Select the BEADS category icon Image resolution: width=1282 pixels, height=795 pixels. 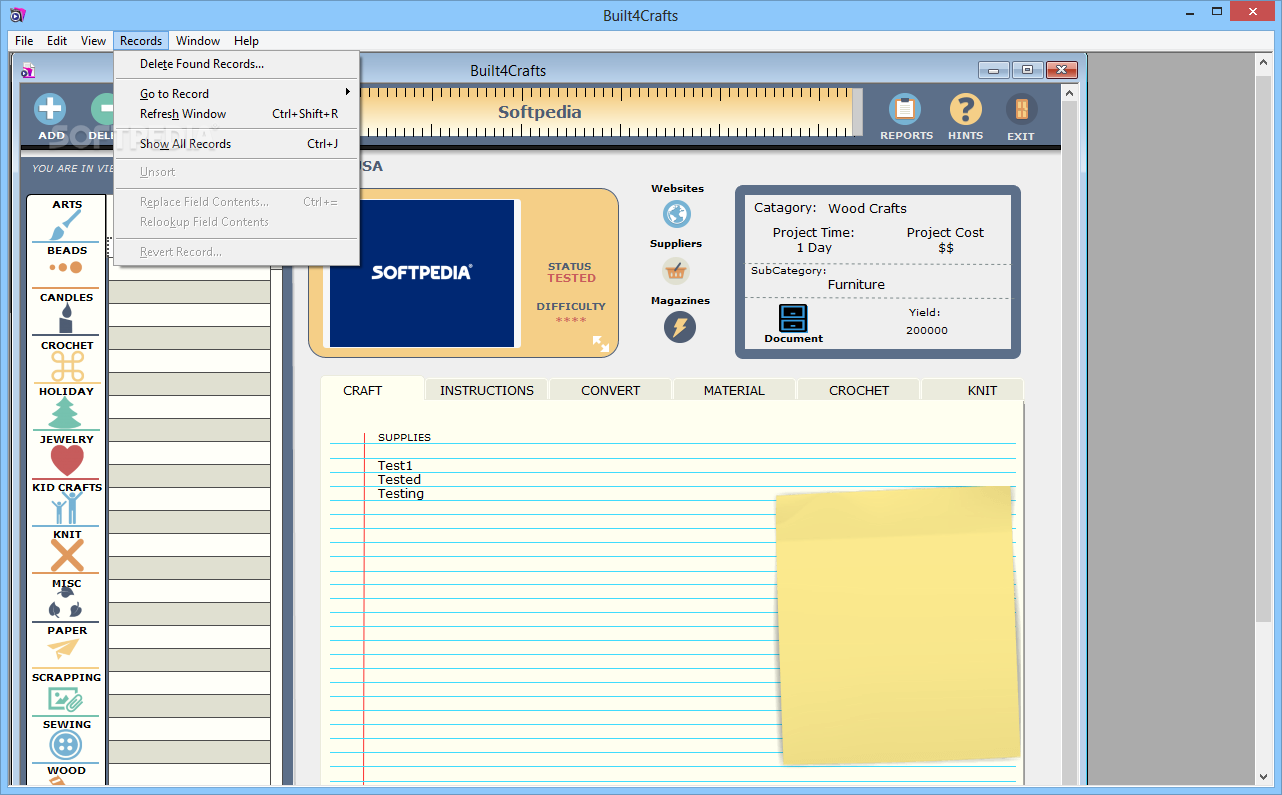coord(66,267)
